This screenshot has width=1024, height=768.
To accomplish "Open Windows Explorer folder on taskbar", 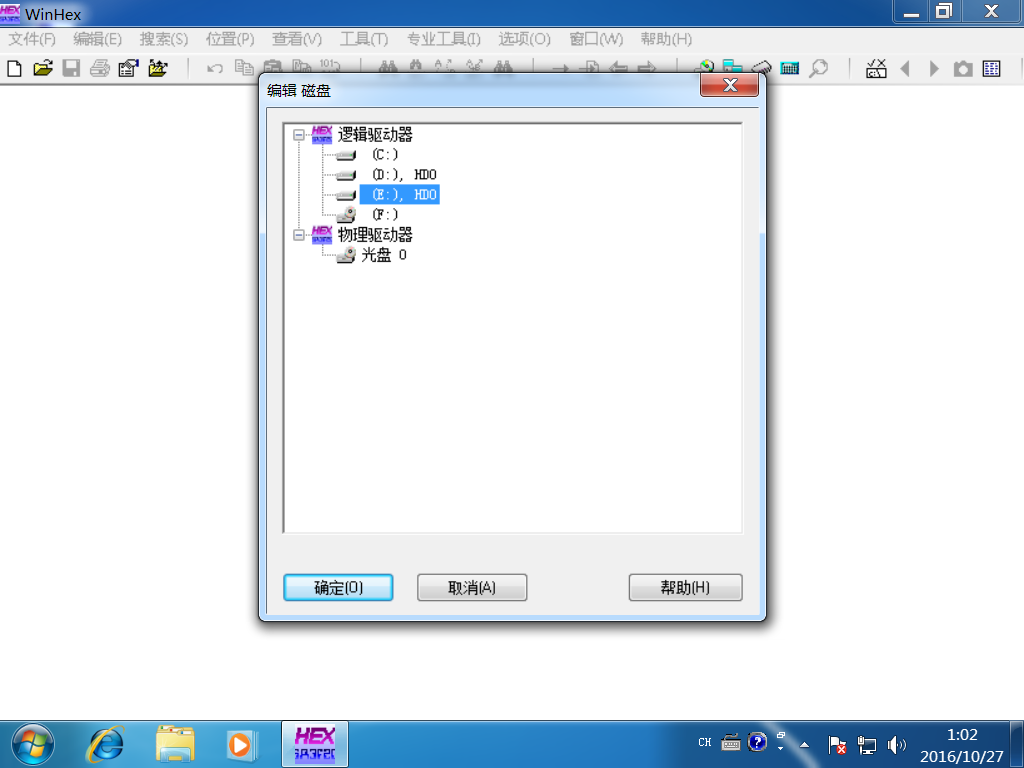I will tap(175, 744).
